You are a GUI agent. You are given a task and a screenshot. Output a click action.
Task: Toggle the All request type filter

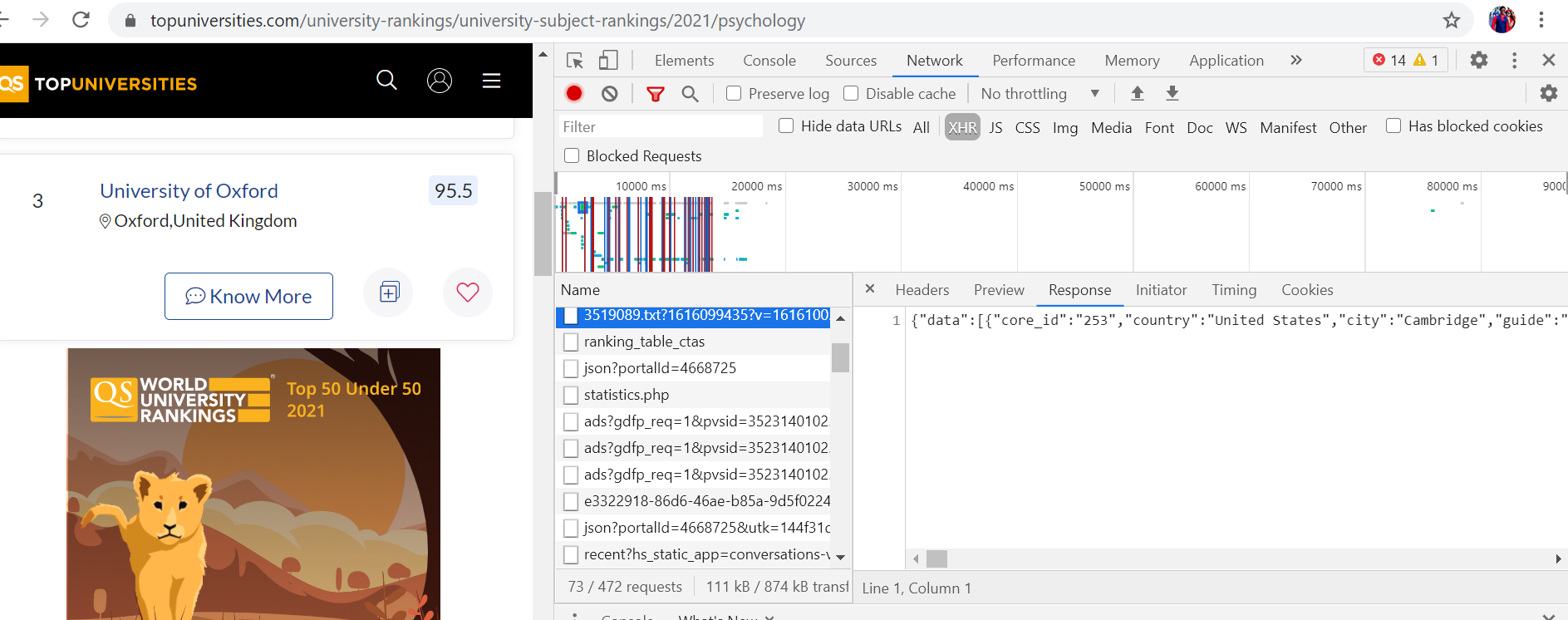pos(922,127)
